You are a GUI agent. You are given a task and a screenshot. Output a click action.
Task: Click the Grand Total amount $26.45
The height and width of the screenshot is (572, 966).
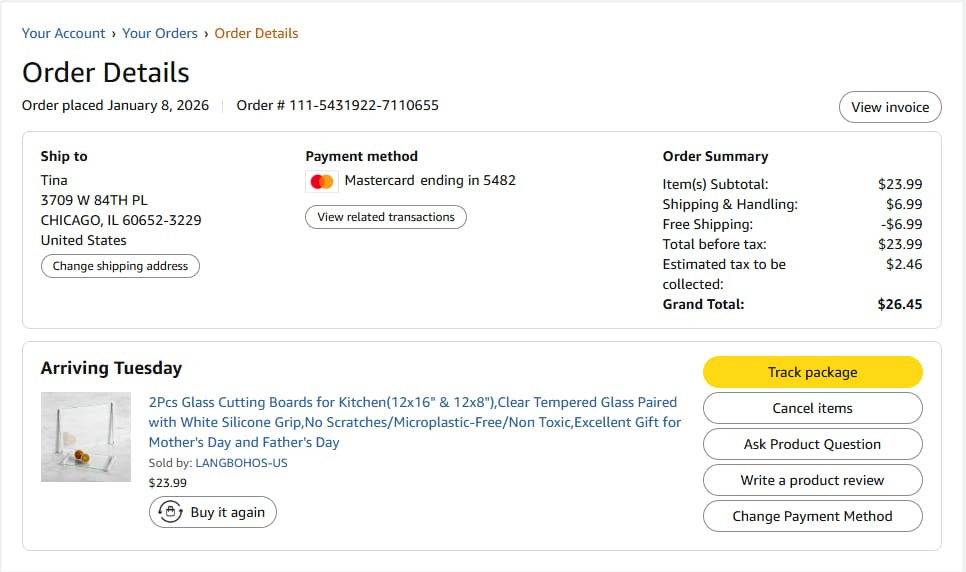coord(899,304)
